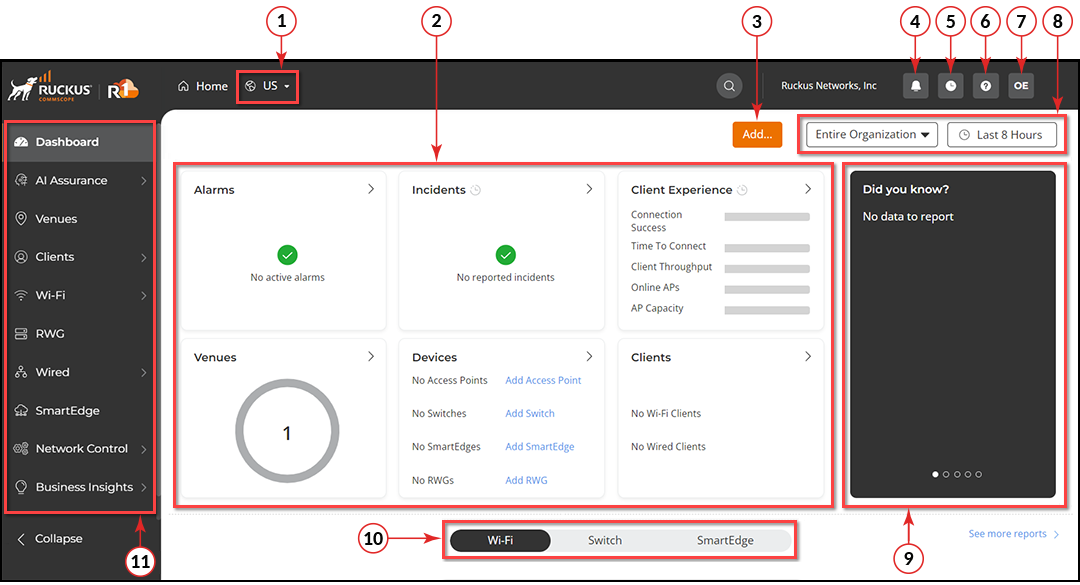
Task: Click the Venues pin icon
Action: [21, 218]
